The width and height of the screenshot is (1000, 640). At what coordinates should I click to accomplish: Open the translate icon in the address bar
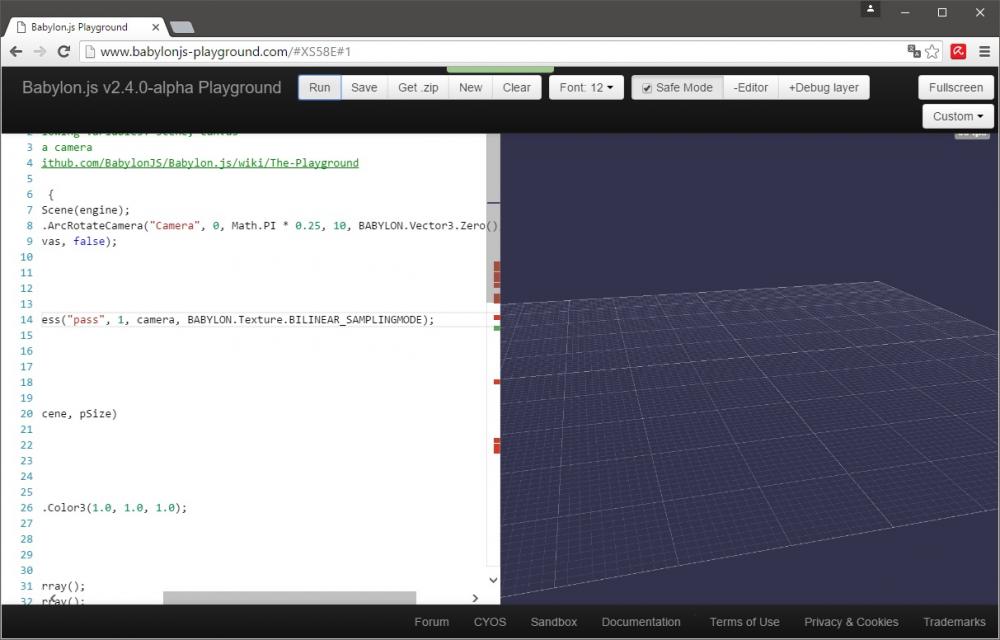914,51
